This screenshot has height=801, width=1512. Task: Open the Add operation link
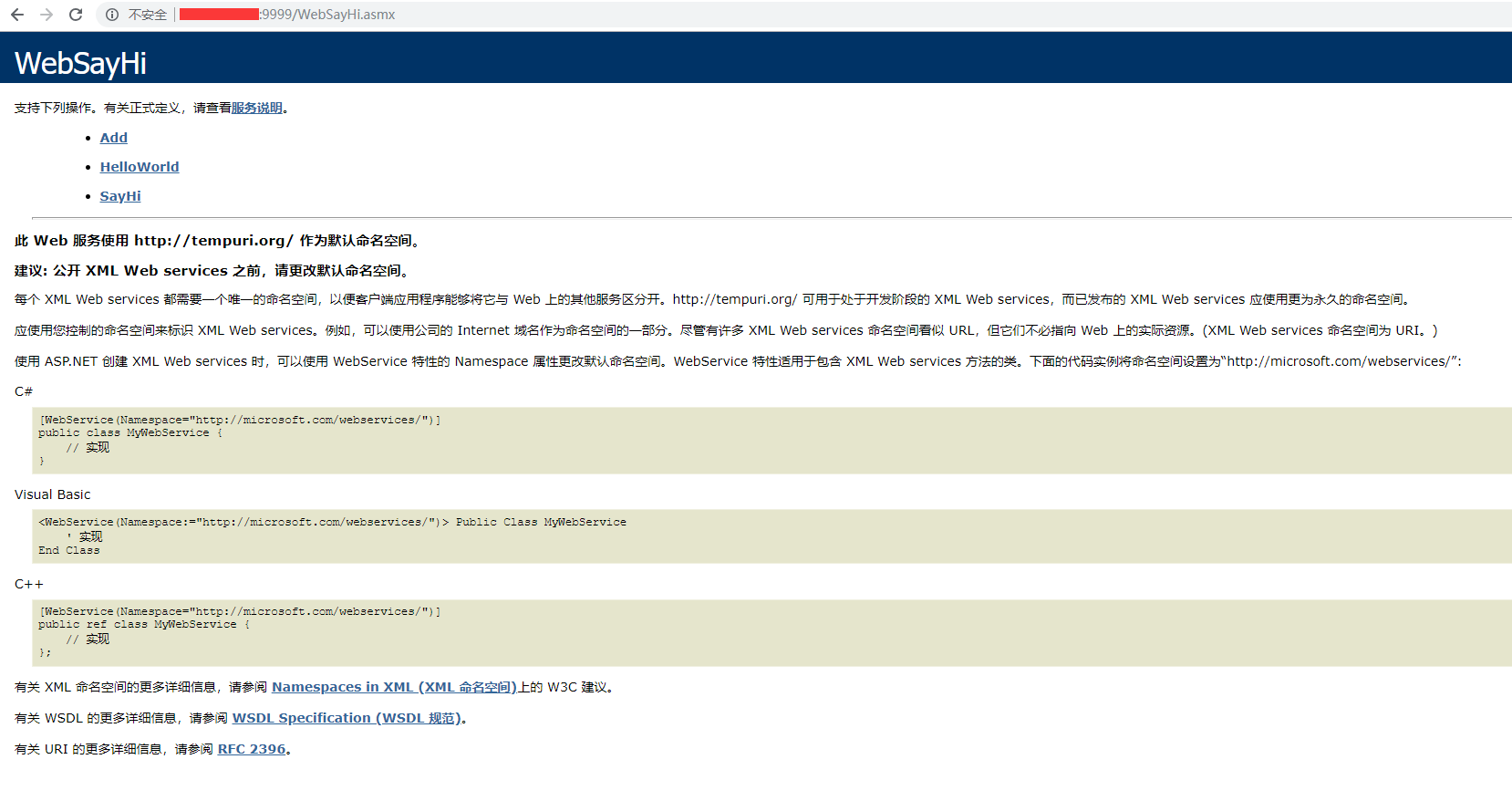click(x=114, y=138)
